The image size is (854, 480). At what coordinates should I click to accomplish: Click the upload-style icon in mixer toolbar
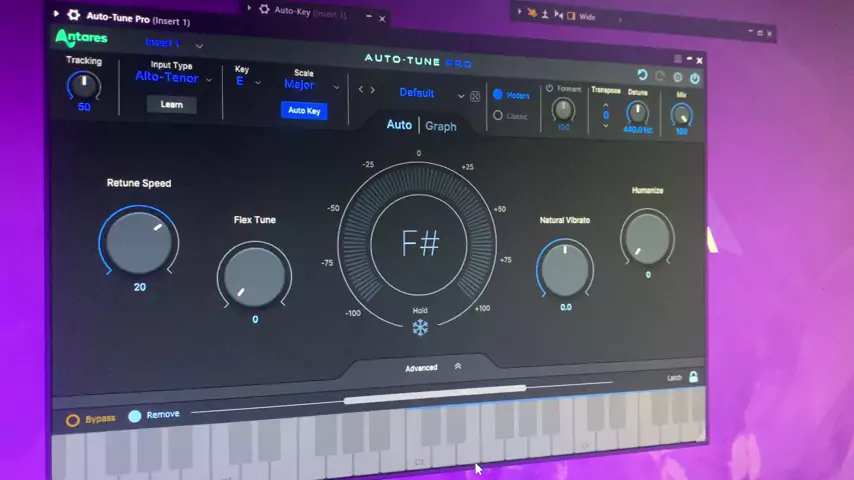(x=545, y=14)
